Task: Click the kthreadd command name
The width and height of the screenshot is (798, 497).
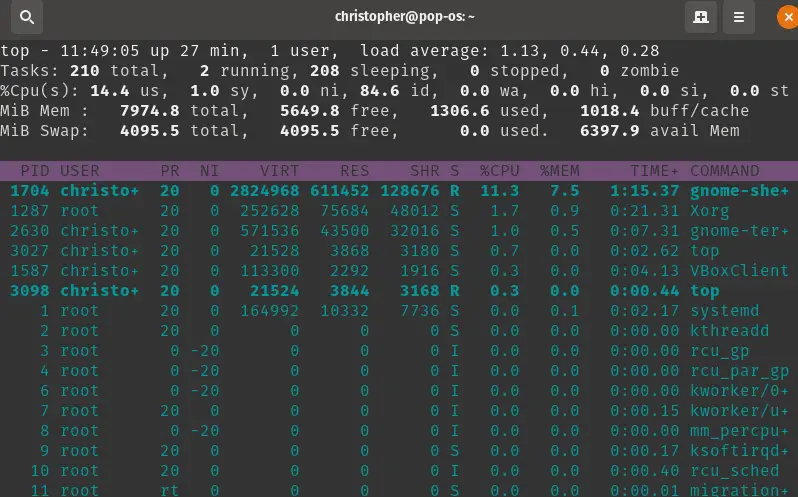Action: pyautogui.click(x=729, y=331)
